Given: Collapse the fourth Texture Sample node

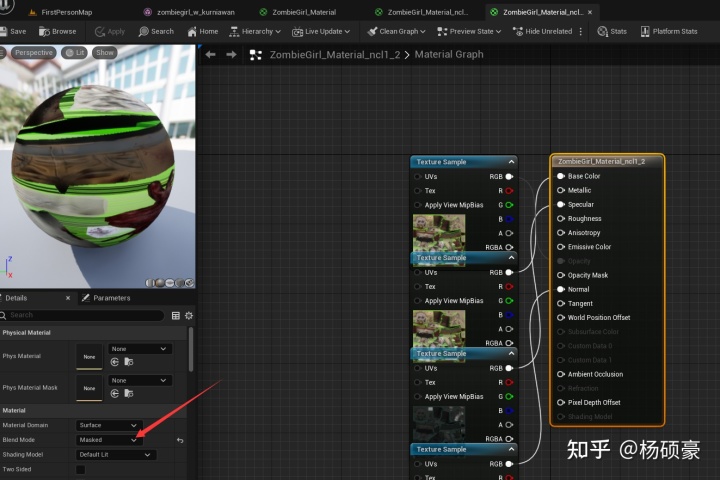Looking at the screenshot, I should pos(511,450).
